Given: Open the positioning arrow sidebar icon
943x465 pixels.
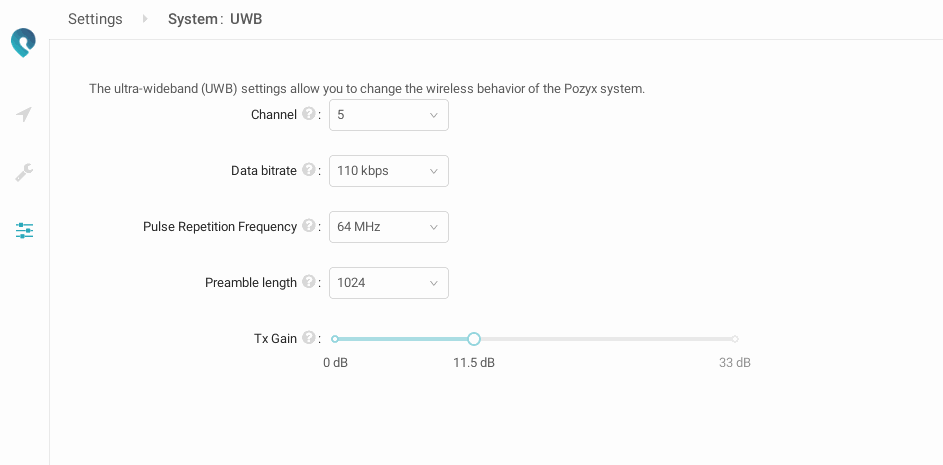Looking at the screenshot, I should pos(24,115).
